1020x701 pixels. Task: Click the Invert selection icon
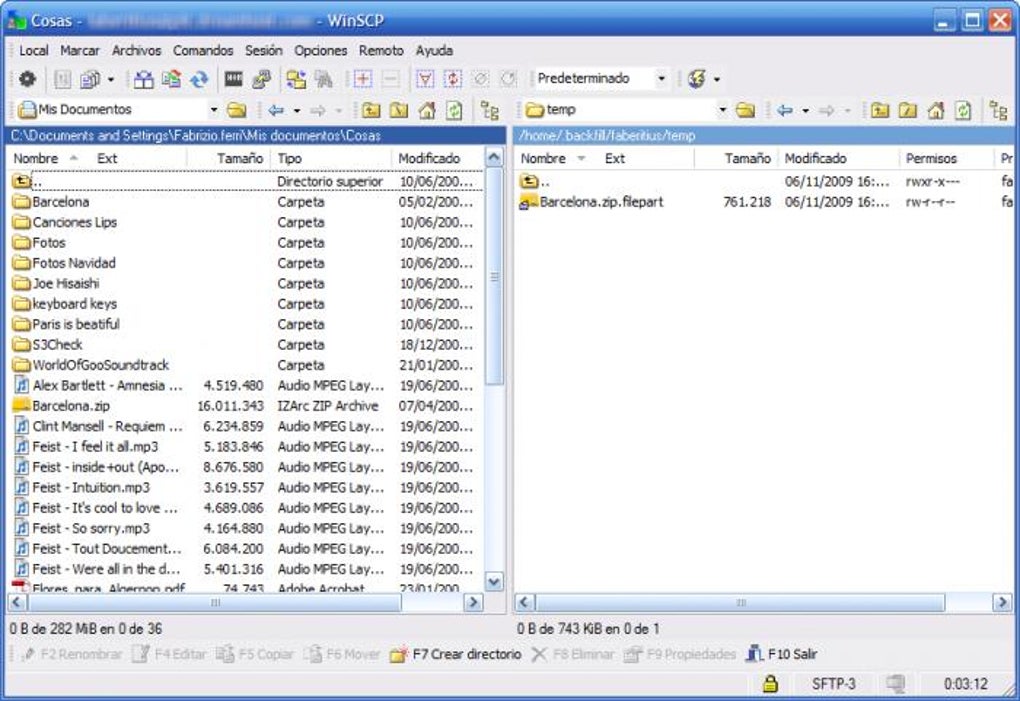[x=453, y=79]
